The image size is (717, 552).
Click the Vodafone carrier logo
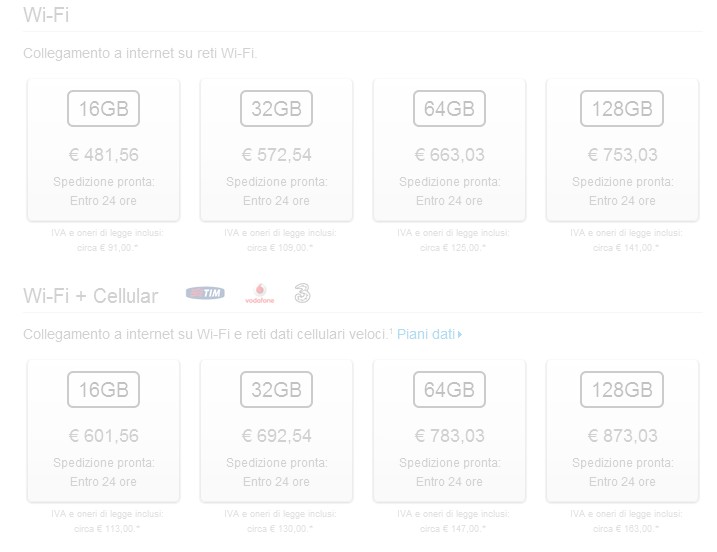(x=260, y=294)
